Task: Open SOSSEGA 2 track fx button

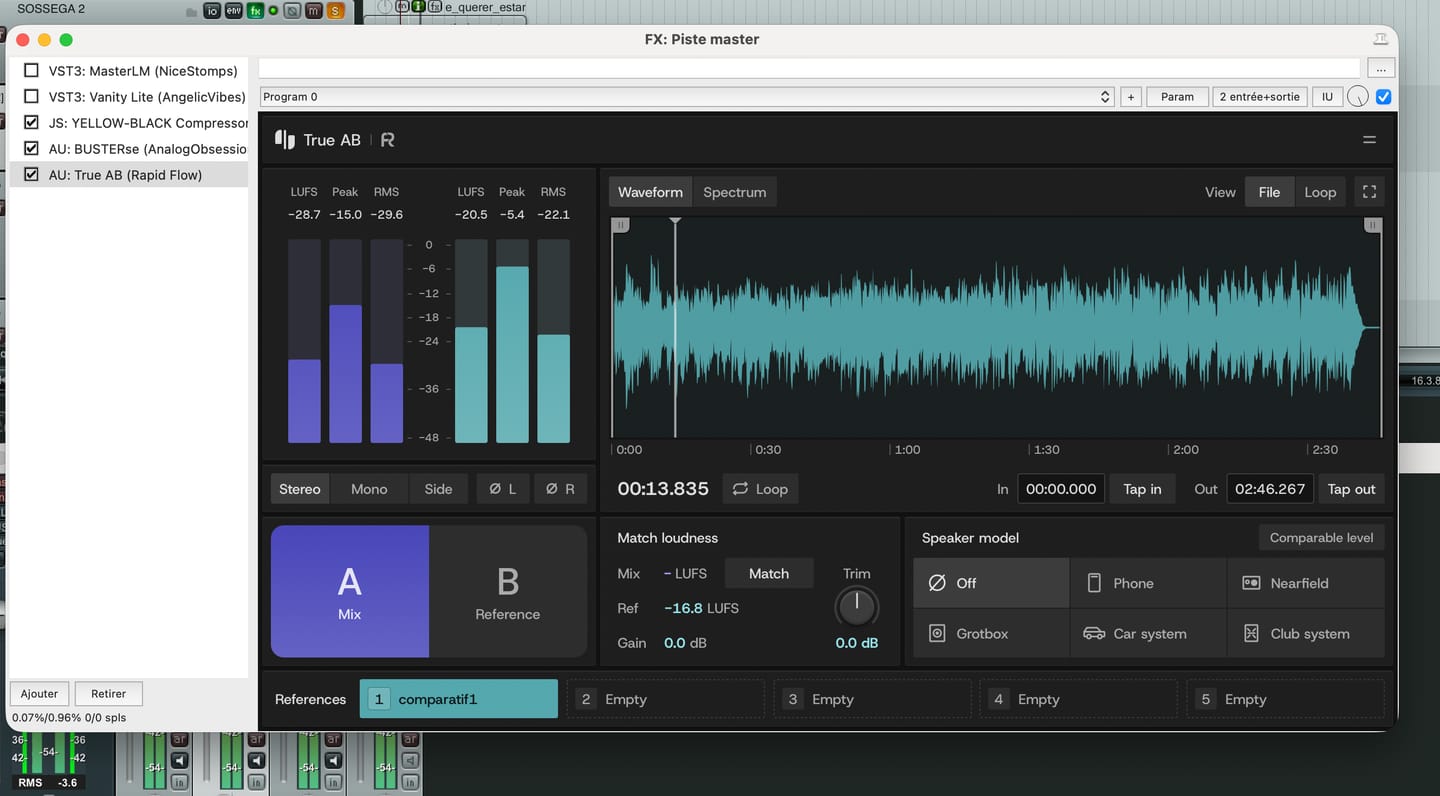Action: pos(256,11)
